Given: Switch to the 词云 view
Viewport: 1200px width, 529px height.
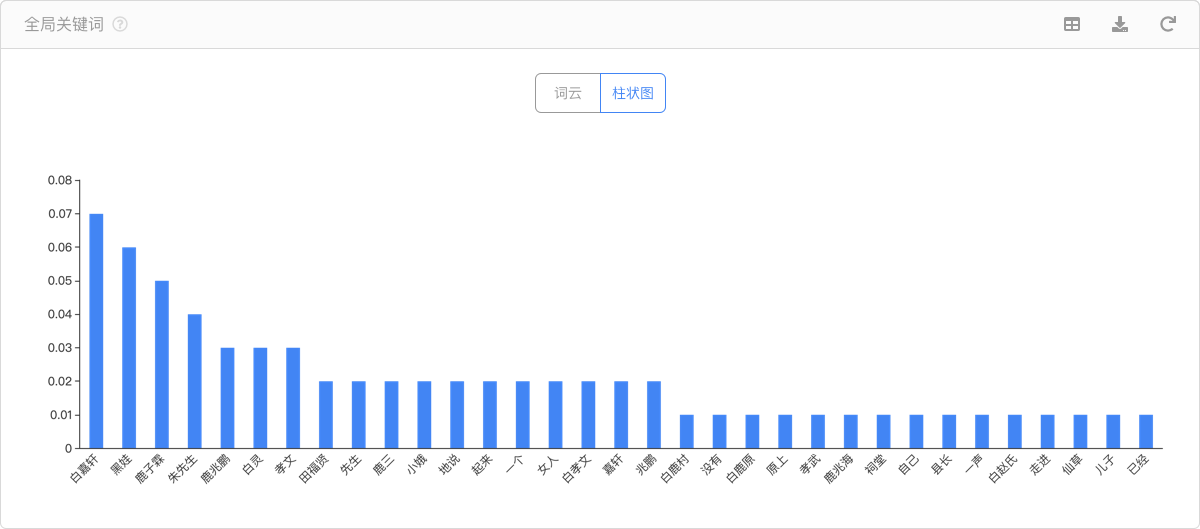Looking at the screenshot, I should click(568, 93).
